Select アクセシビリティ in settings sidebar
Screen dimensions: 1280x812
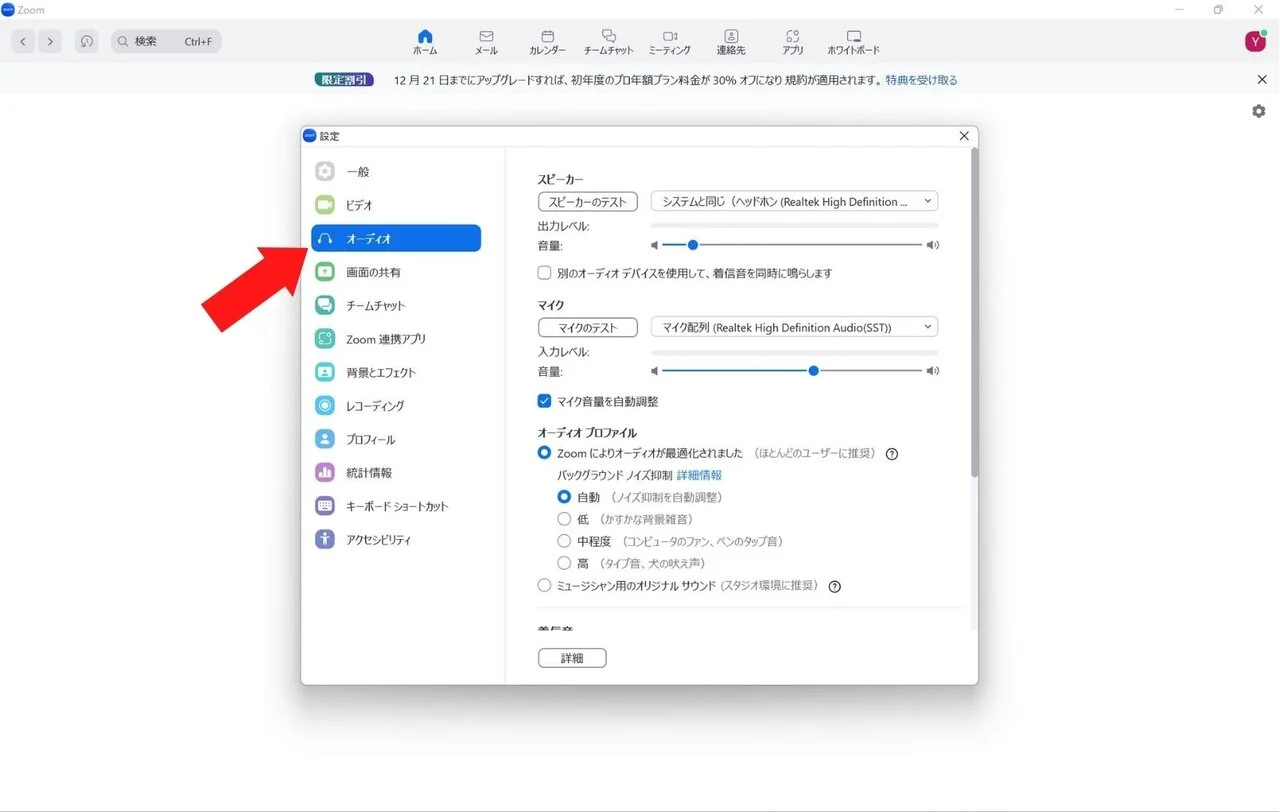396,540
